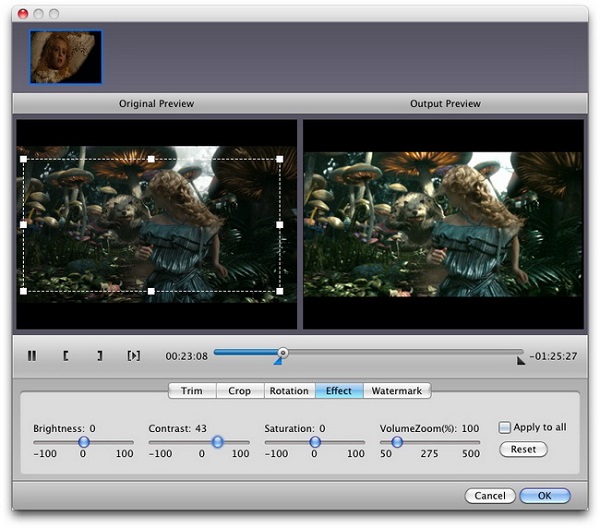Click the bottom-center crop handle
Image resolution: width=600 pixels, height=528 pixels.
click(151, 292)
